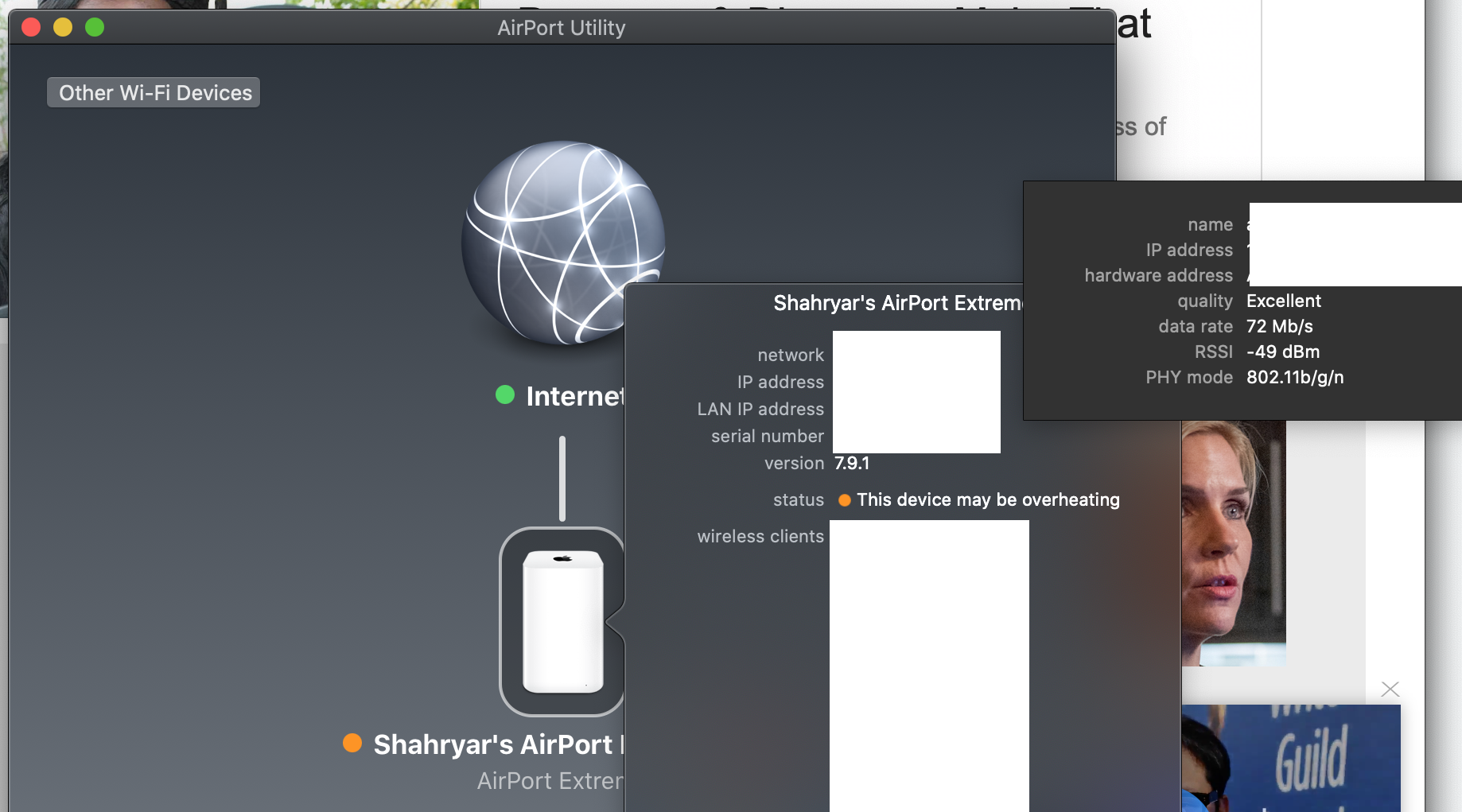Click the Shahryar's AirPort name under the device
The width and height of the screenshot is (1462, 812).
[499, 744]
